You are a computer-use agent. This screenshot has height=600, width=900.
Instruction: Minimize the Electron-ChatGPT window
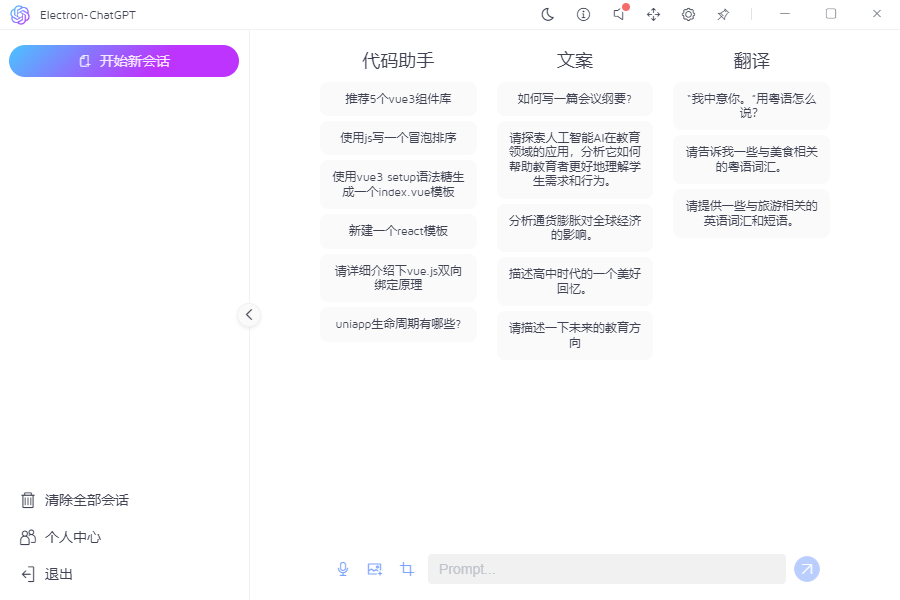pyautogui.click(x=785, y=14)
